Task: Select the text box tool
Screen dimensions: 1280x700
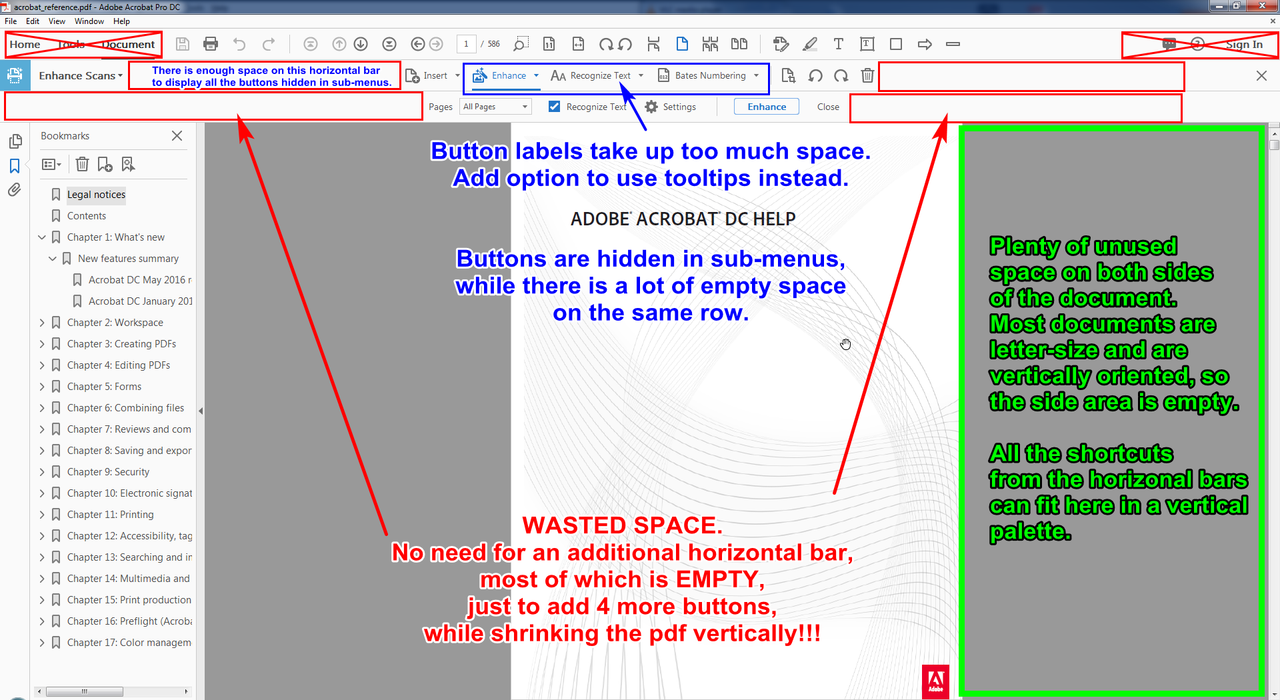Action: [867, 44]
